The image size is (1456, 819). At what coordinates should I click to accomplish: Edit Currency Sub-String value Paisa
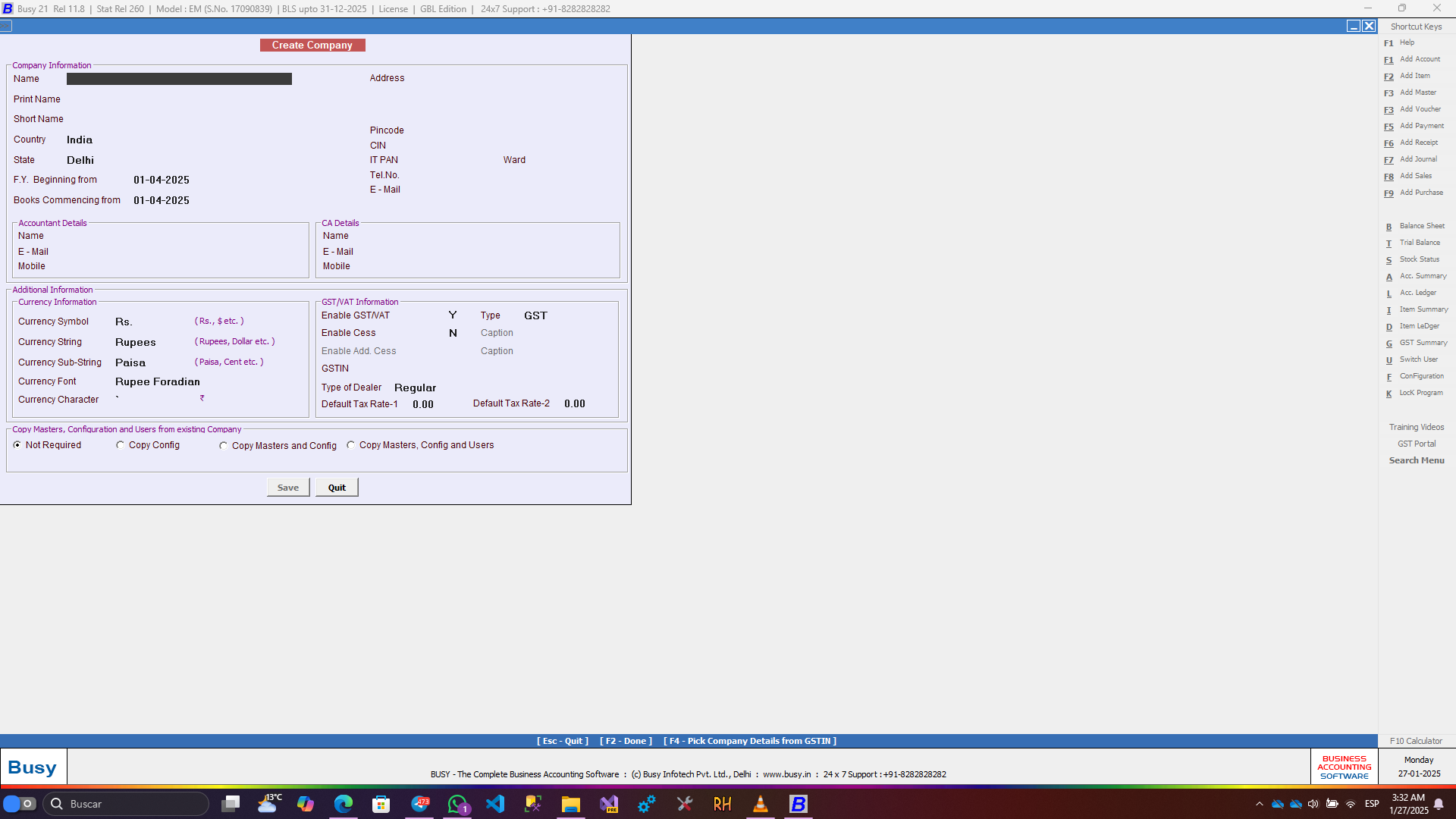130,362
